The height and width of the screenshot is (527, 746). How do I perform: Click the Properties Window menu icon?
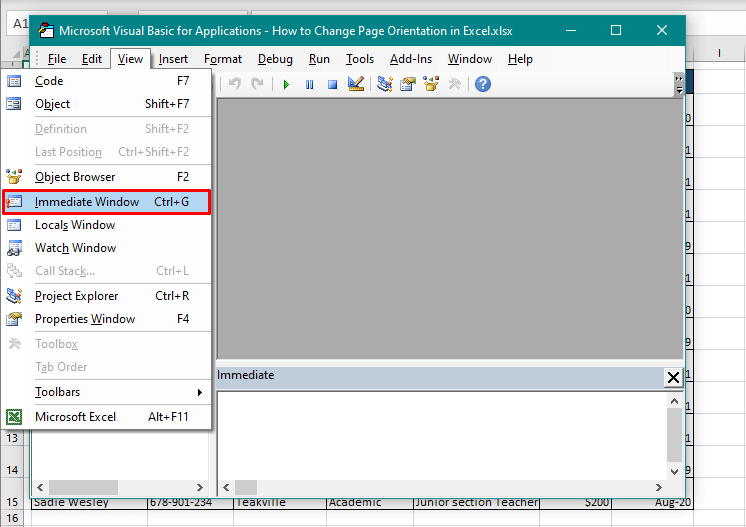[x=14, y=319]
